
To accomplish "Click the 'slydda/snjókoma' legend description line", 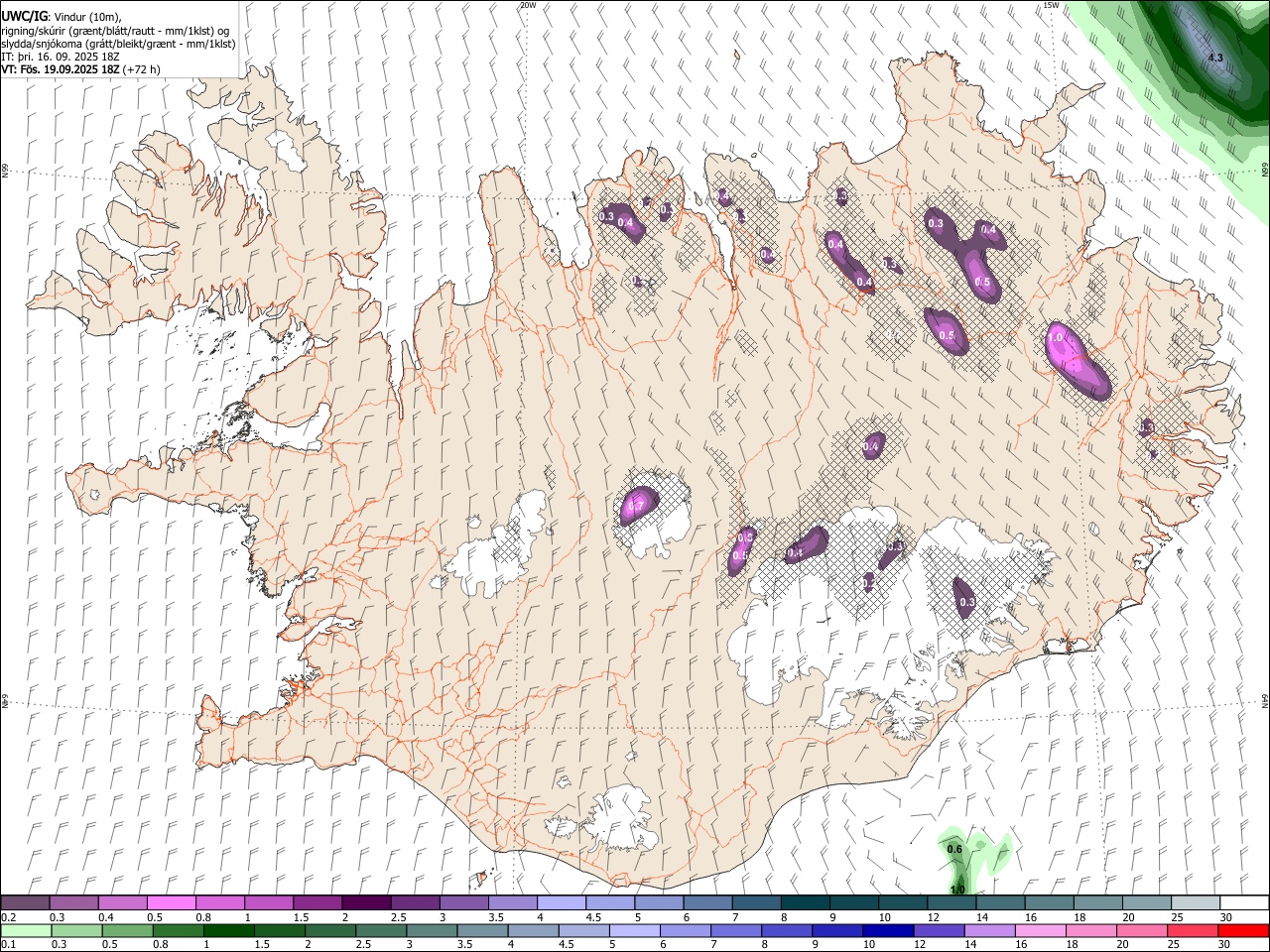I will pos(118,44).
